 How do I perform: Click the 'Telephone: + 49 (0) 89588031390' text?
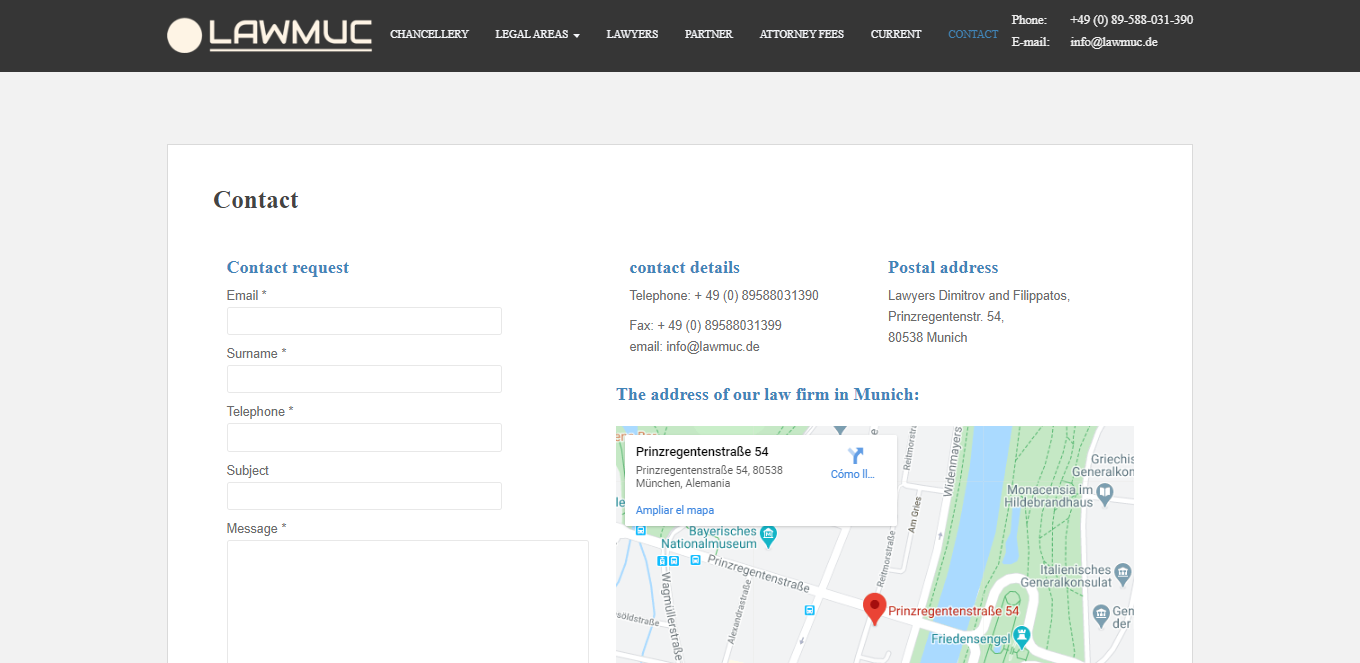724,296
